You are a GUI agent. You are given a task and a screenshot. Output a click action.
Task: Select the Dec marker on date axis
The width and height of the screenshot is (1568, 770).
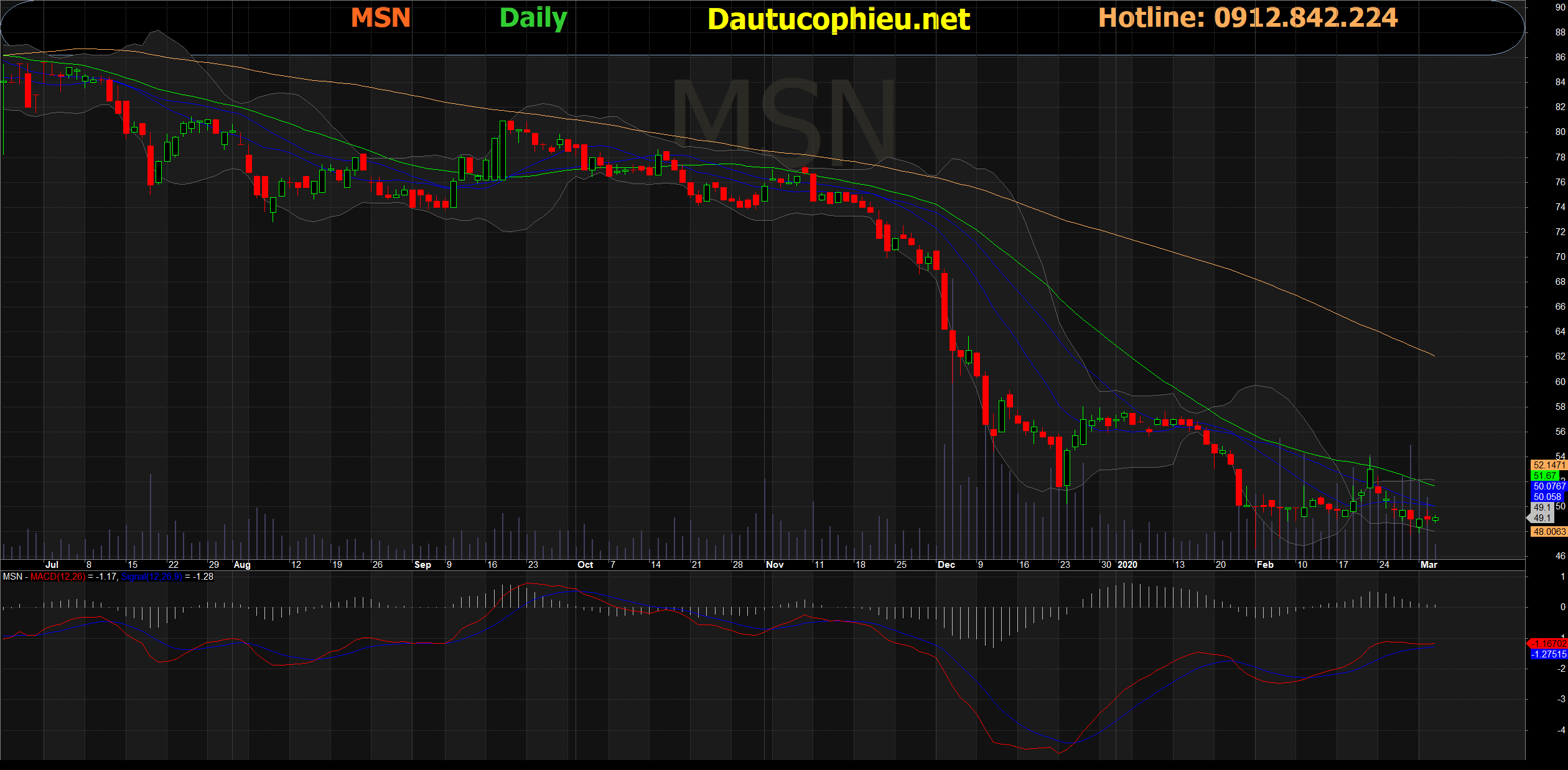(946, 564)
